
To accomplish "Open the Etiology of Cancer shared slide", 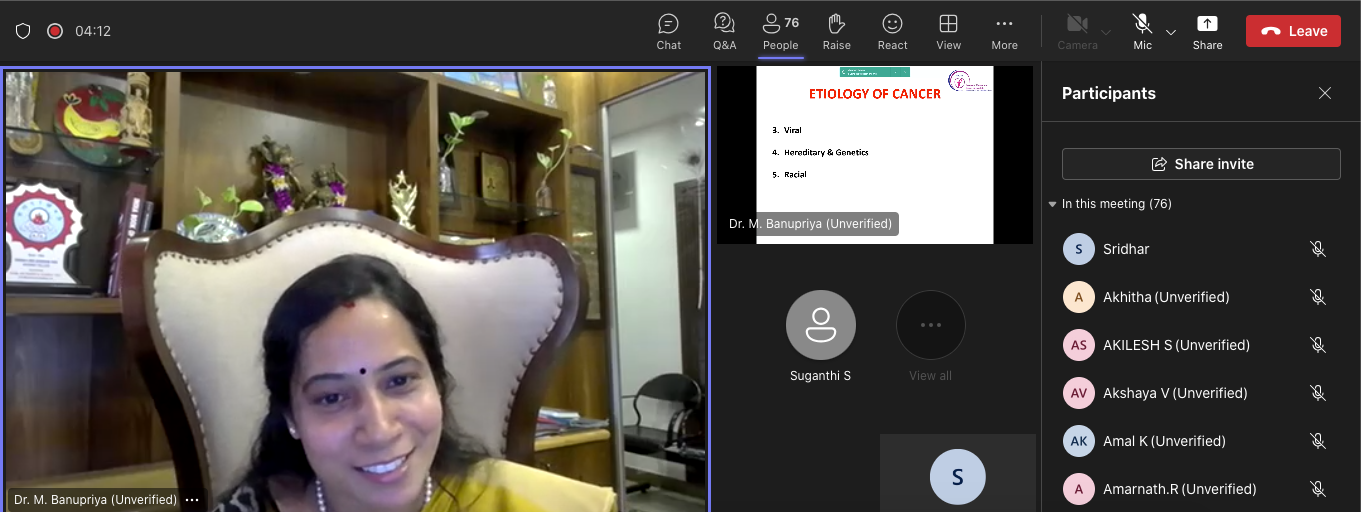I will point(874,154).
